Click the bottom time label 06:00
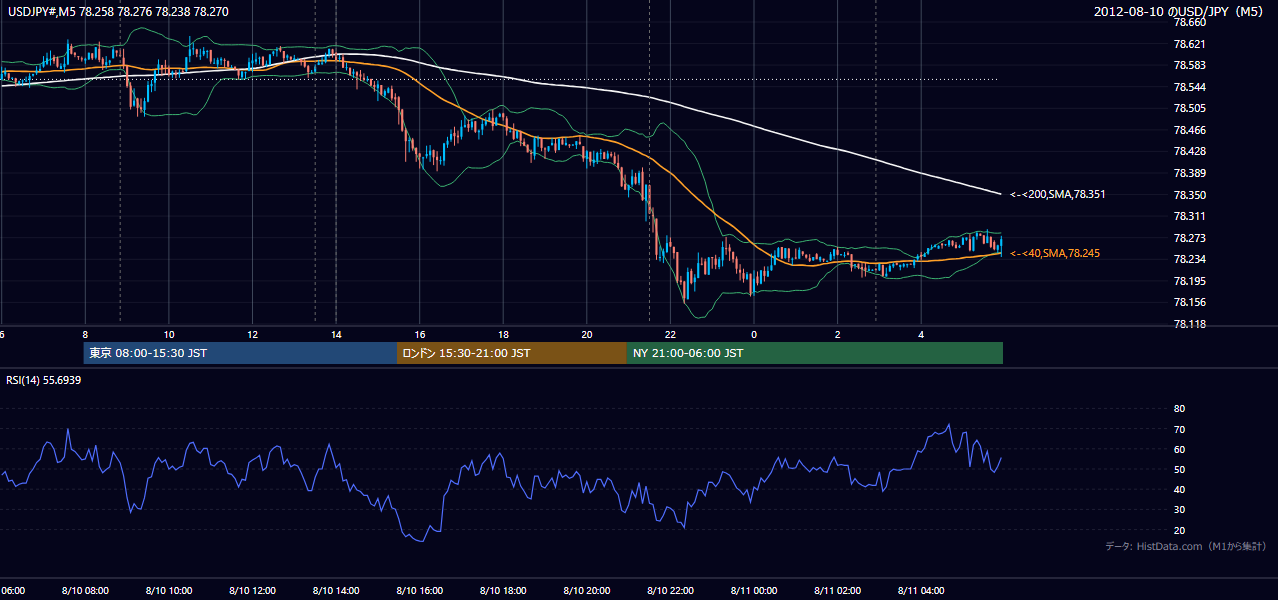Viewport: 1278px width, 600px height. (x=11, y=590)
